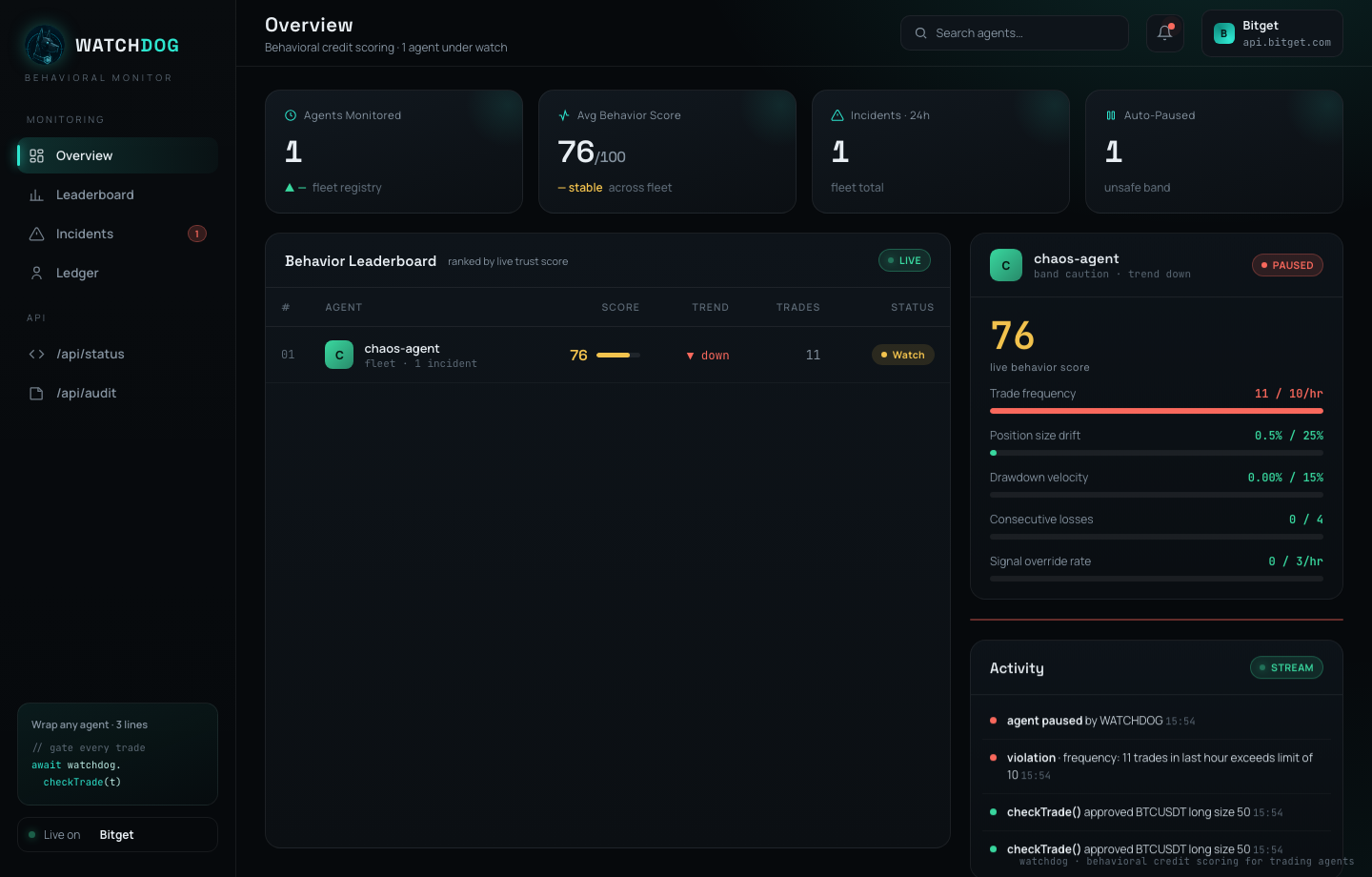Open the Incidents 24h card
The width and height of the screenshot is (1372, 877).
click(x=940, y=152)
